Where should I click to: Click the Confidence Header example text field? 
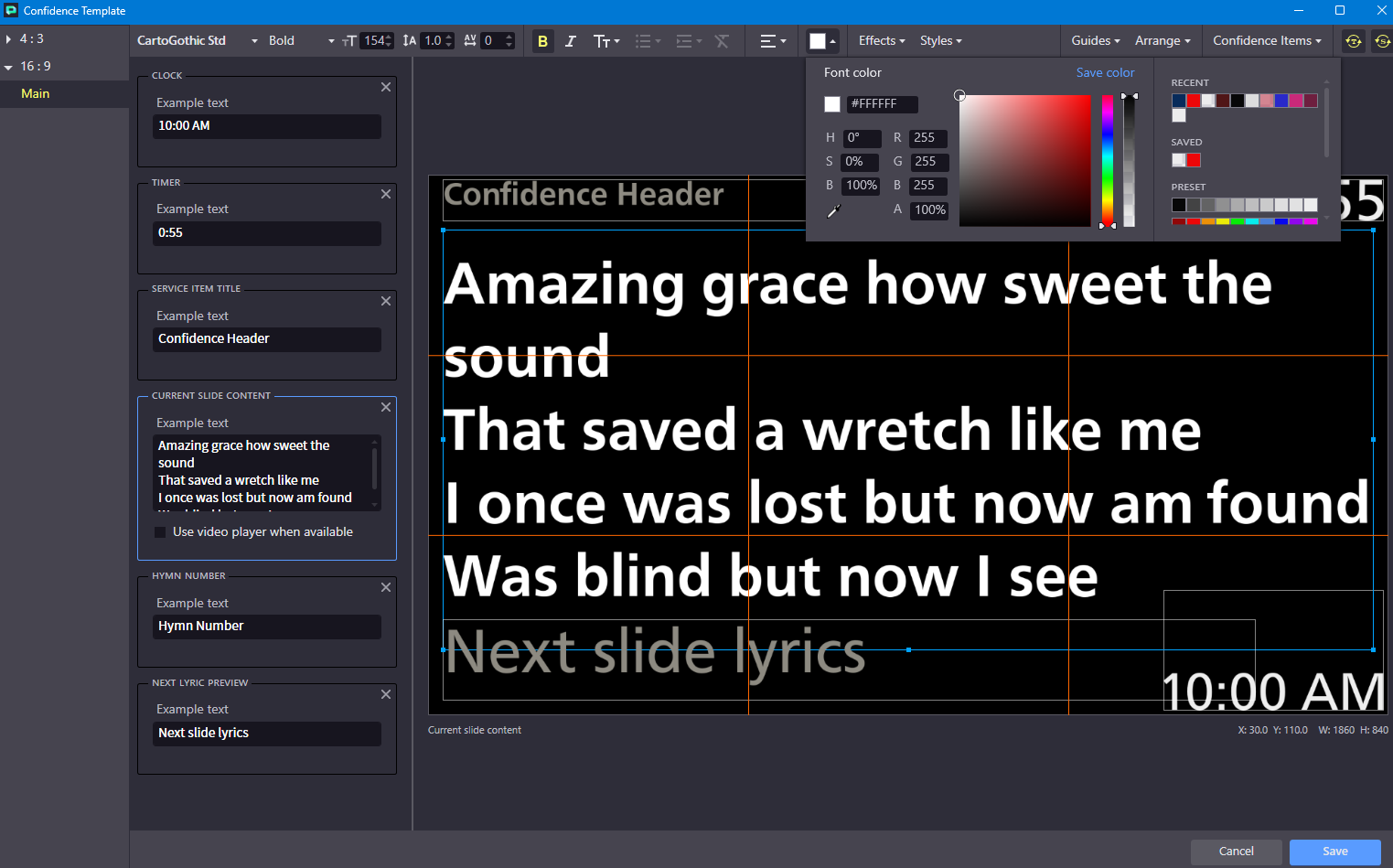point(267,339)
